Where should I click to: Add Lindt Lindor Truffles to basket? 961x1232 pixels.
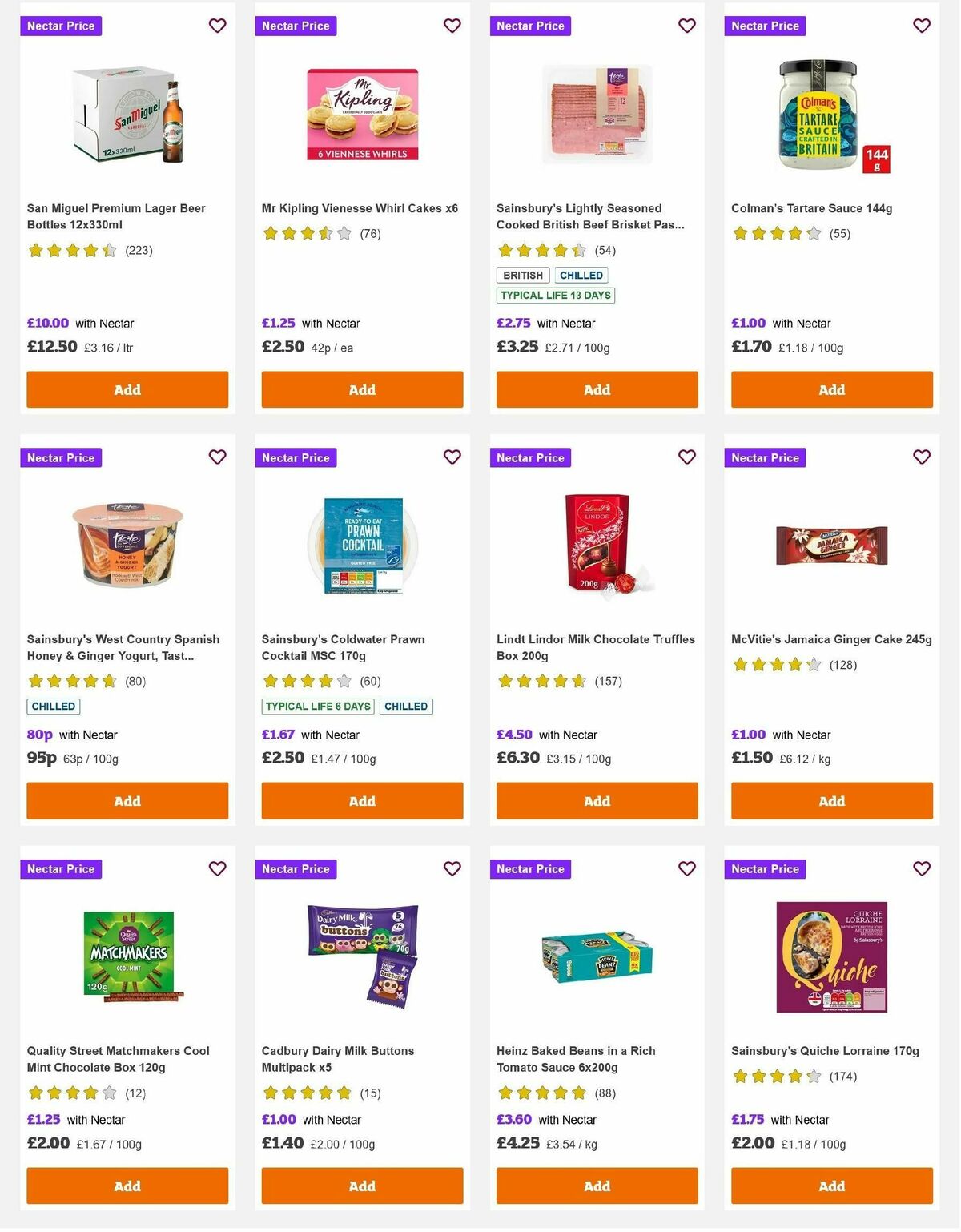click(596, 800)
